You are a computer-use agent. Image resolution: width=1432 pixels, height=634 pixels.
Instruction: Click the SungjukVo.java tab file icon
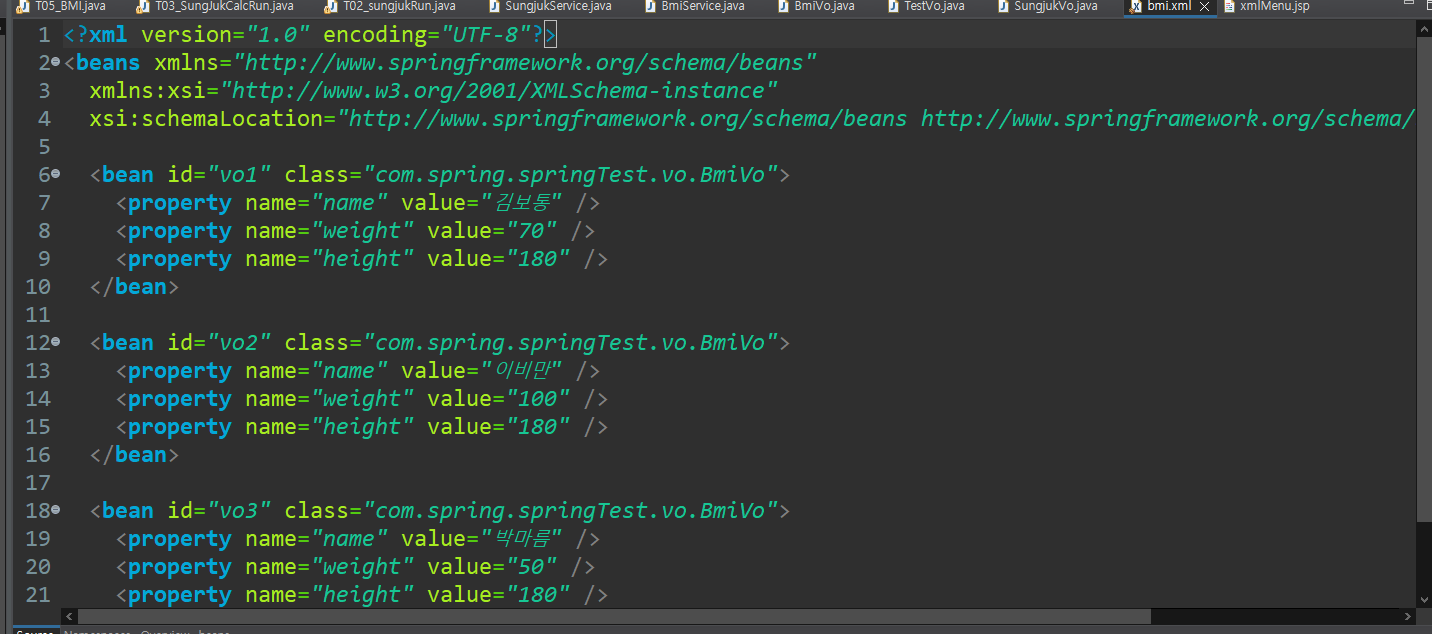(x=1003, y=6)
